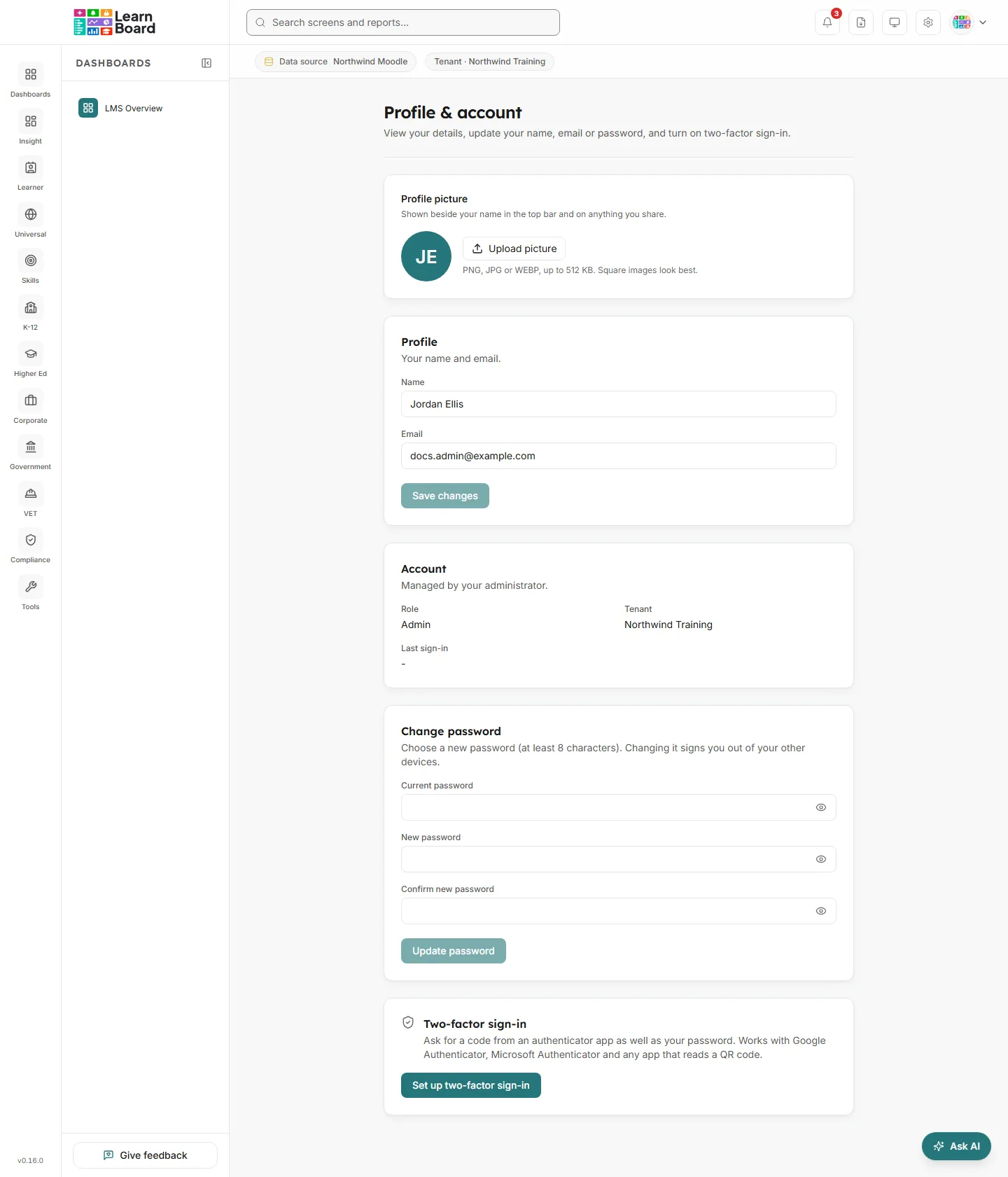This screenshot has height=1177, width=1008.
Task: Click Upload picture button
Action: [x=514, y=249]
